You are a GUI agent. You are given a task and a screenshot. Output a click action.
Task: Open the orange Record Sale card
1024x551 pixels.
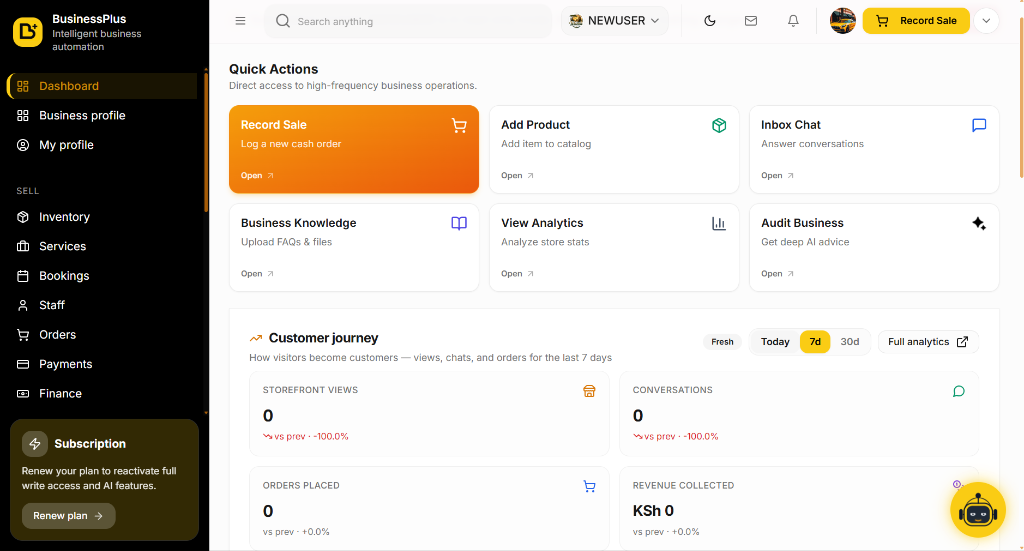(354, 150)
